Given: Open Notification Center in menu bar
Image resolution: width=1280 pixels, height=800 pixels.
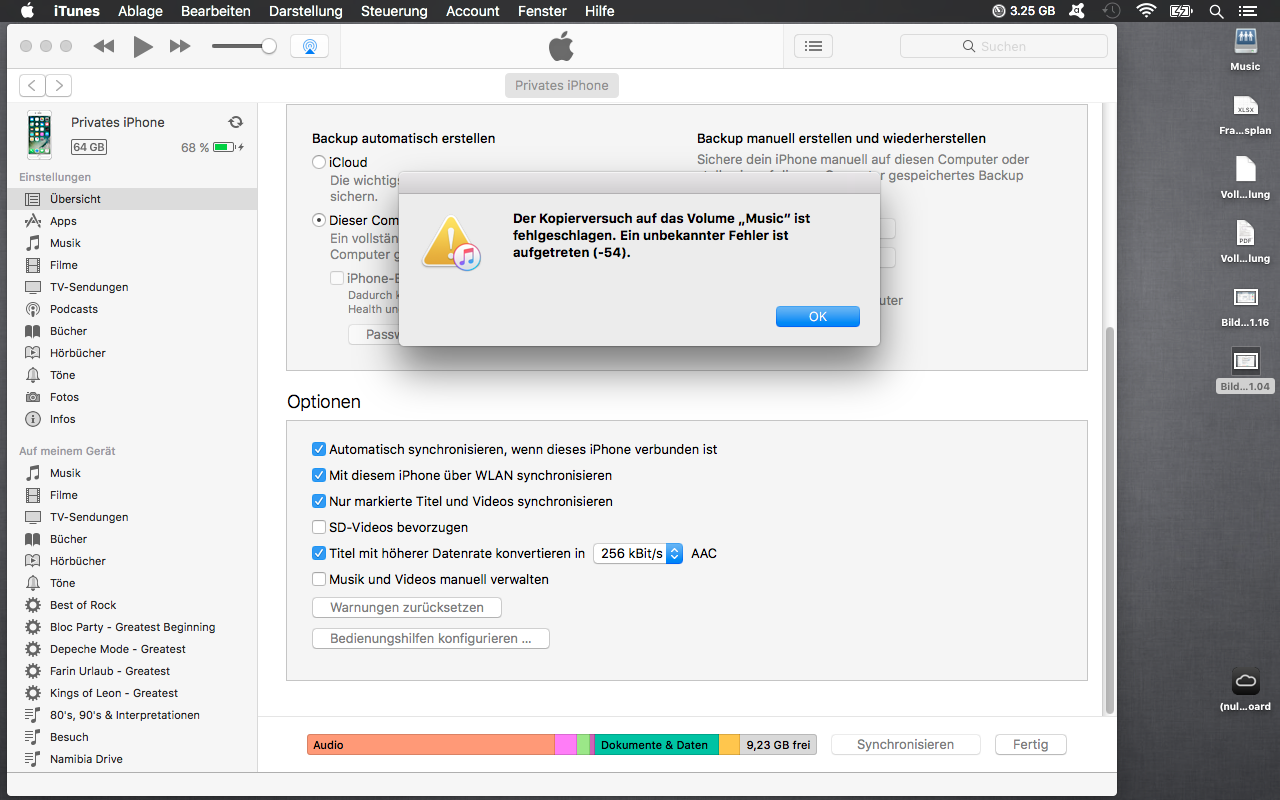Looking at the screenshot, I should 1250,11.
